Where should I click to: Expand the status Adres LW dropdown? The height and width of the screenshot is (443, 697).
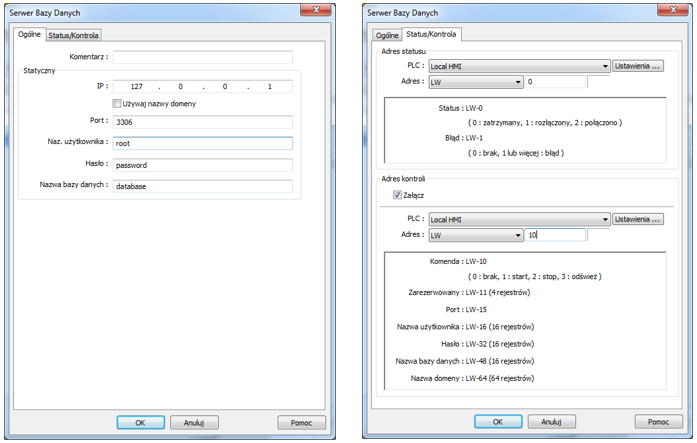pyautogui.click(x=476, y=82)
